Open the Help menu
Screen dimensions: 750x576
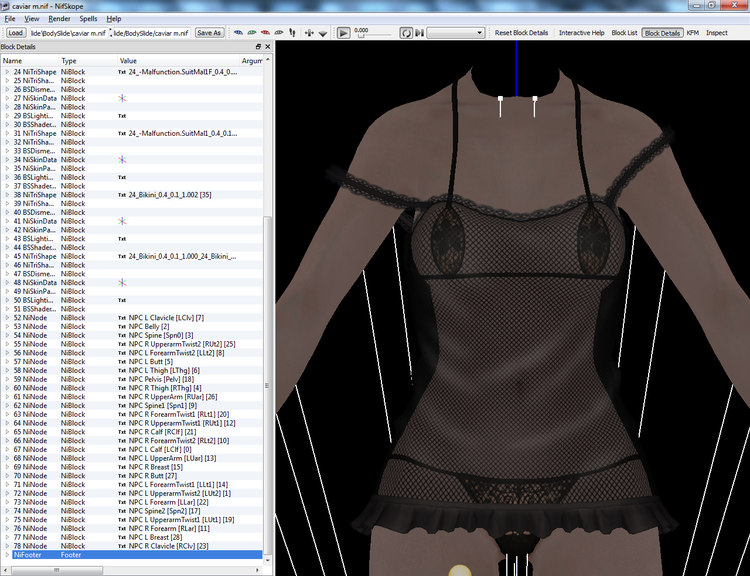pyautogui.click(x=113, y=19)
